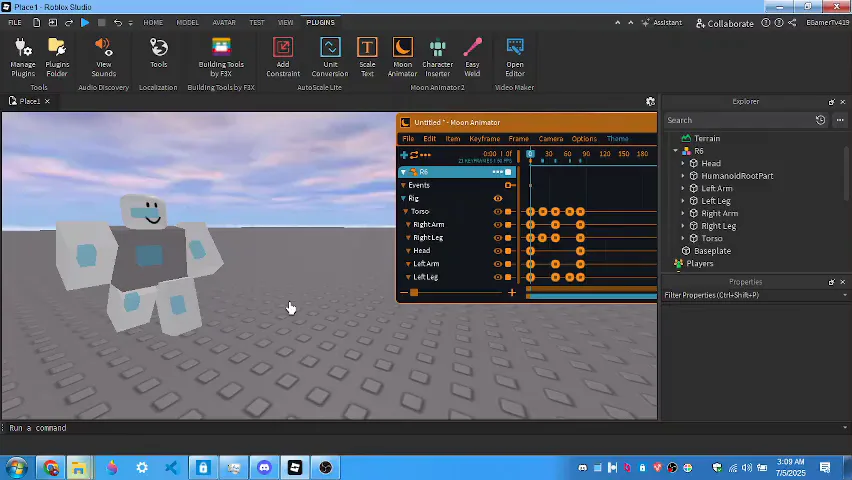The height and width of the screenshot is (480, 852).
Task: Toggle the Torso track orange square
Action: (x=509, y=211)
